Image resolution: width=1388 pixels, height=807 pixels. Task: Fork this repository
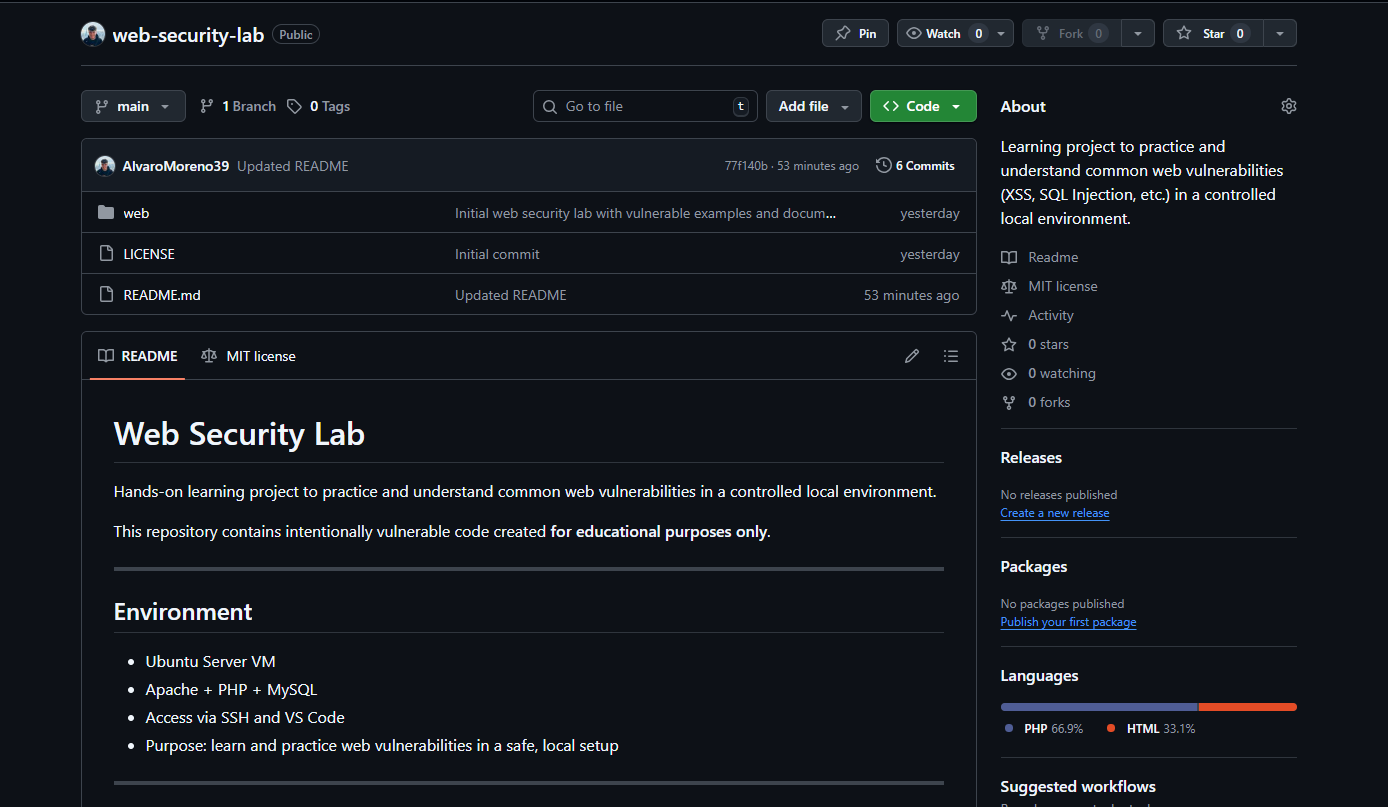click(1069, 32)
